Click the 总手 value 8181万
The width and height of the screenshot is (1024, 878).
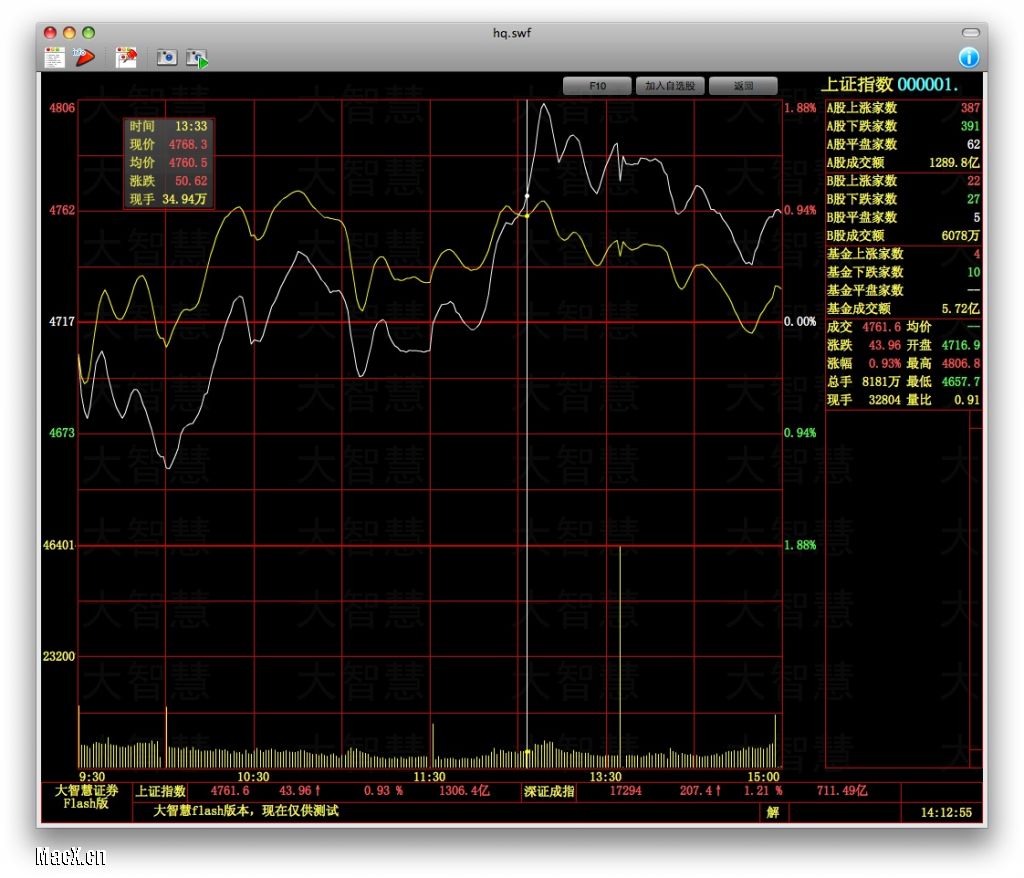(x=881, y=382)
